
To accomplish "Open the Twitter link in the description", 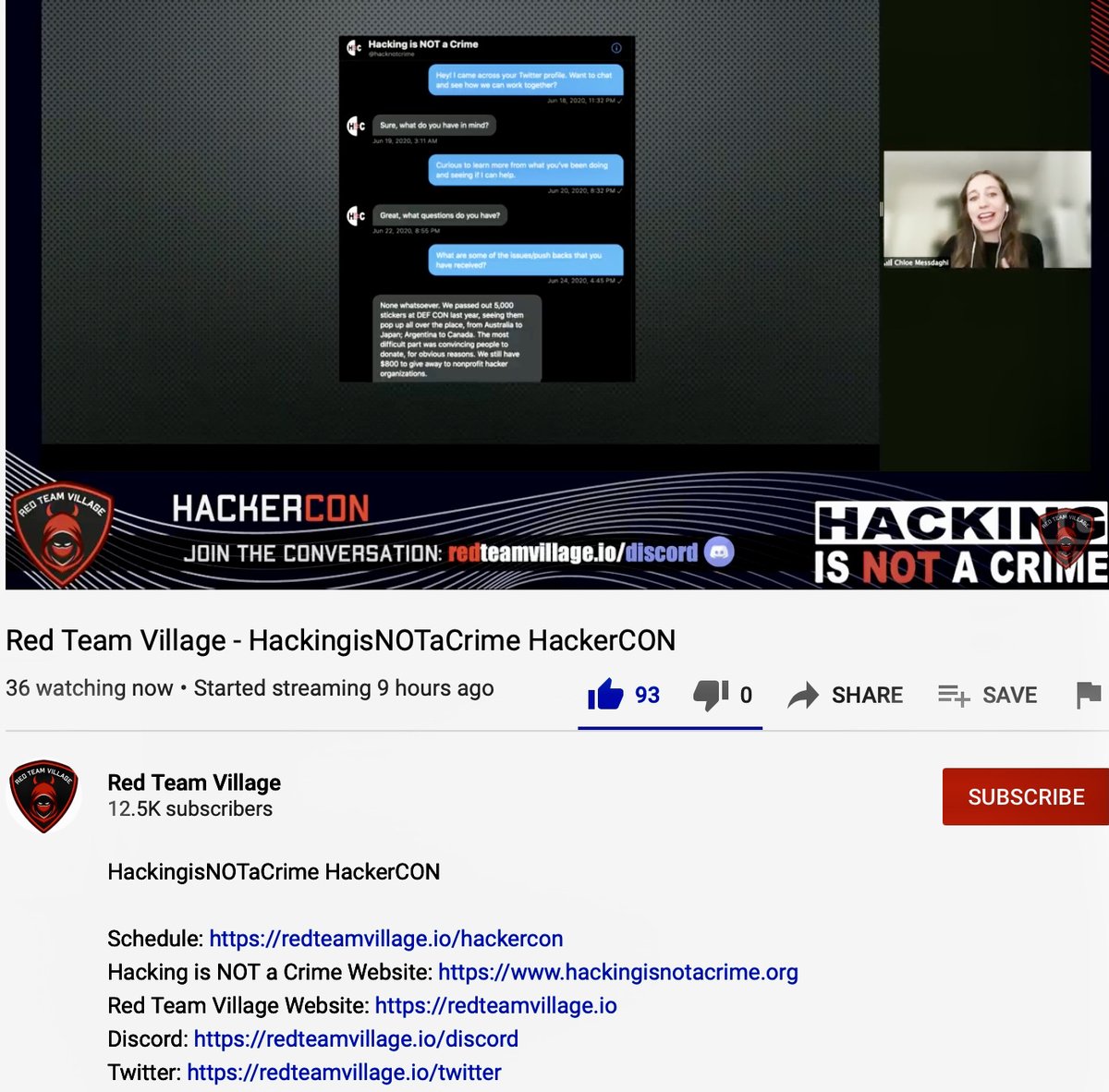I will (x=343, y=1072).
